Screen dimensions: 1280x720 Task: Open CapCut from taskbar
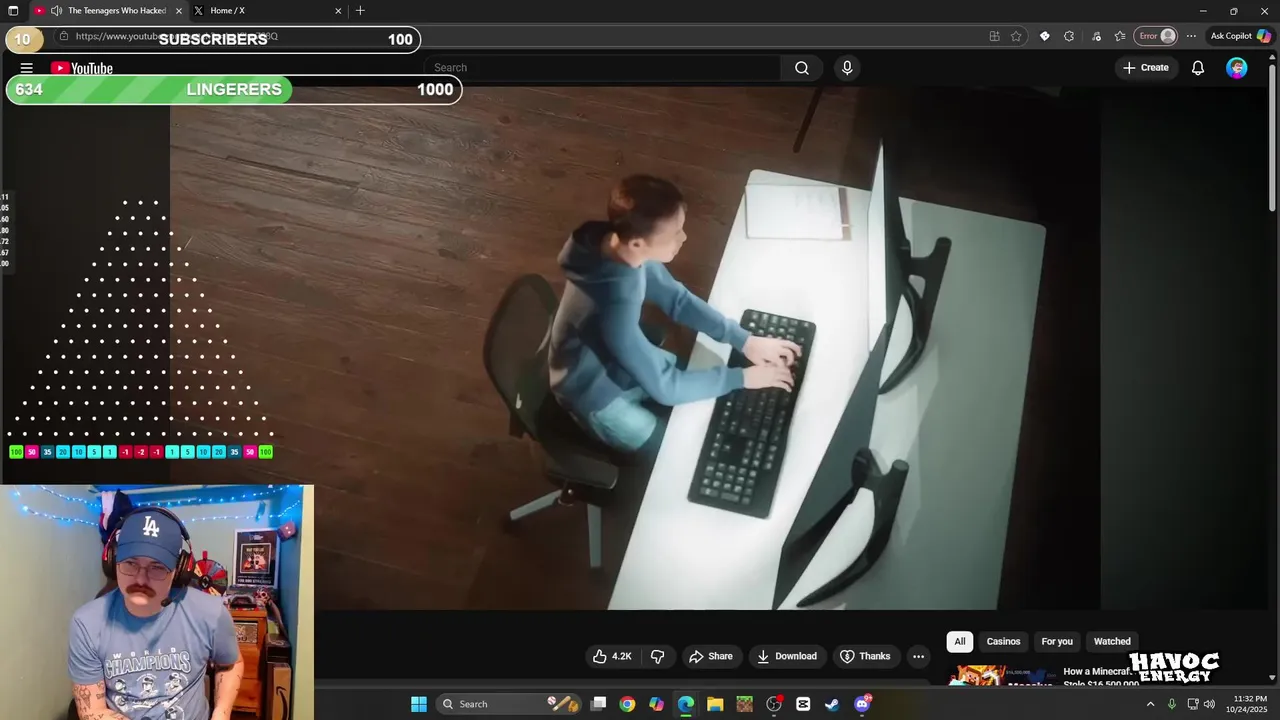pos(803,704)
